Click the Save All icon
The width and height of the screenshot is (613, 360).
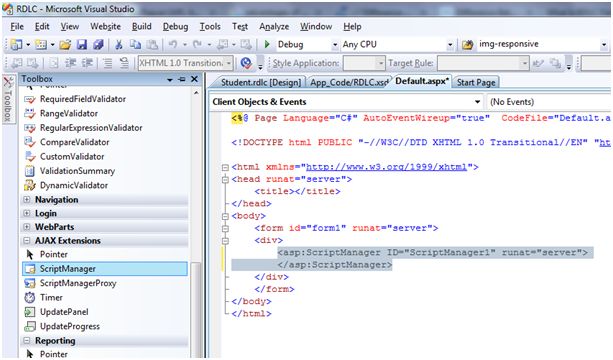pyautogui.click(x=98, y=45)
